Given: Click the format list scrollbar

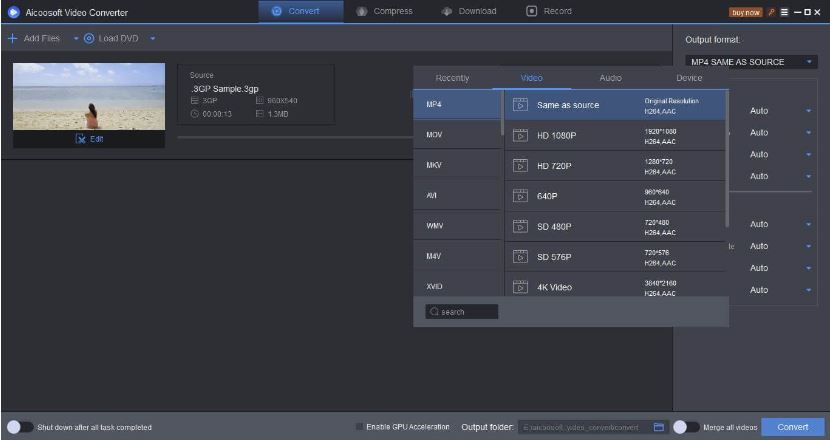Looking at the screenshot, I should coord(727,160).
